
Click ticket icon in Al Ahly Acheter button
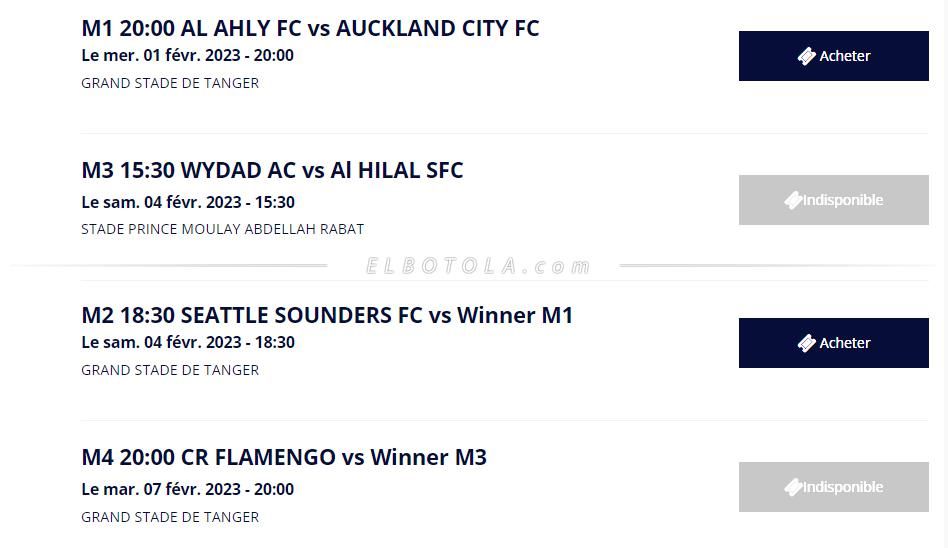coord(806,56)
